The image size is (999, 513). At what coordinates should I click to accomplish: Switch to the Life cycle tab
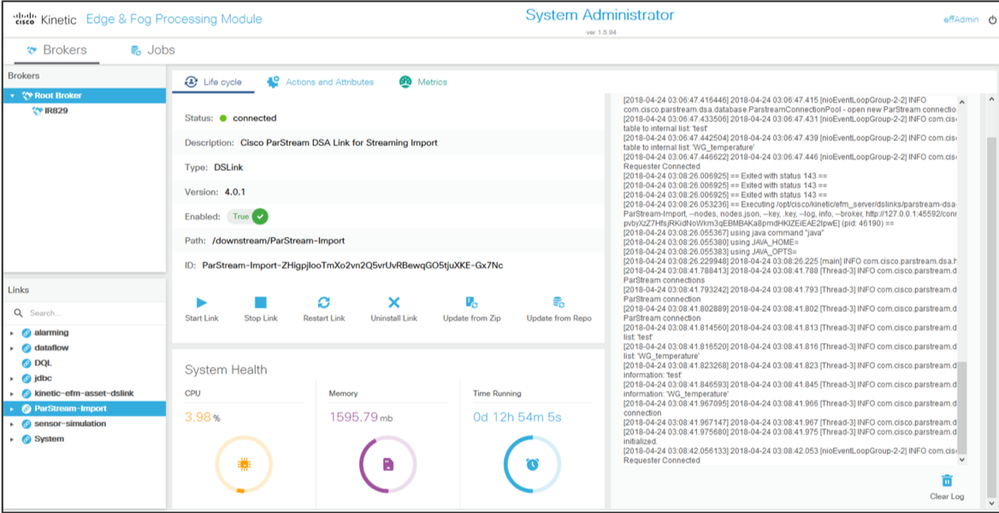click(213, 82)
